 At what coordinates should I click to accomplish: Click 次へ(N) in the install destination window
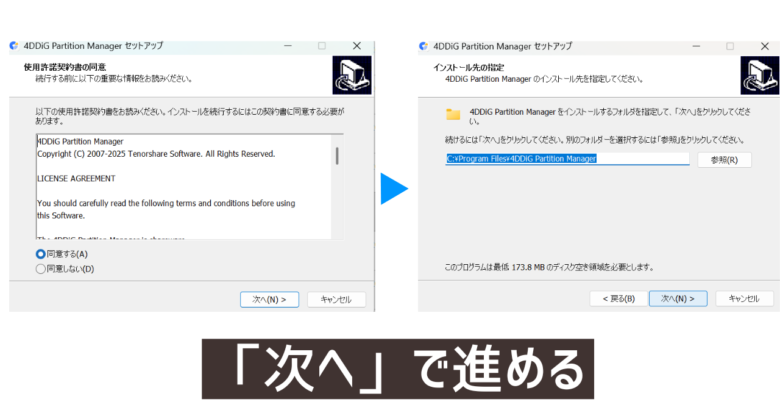tap(678, 299)
